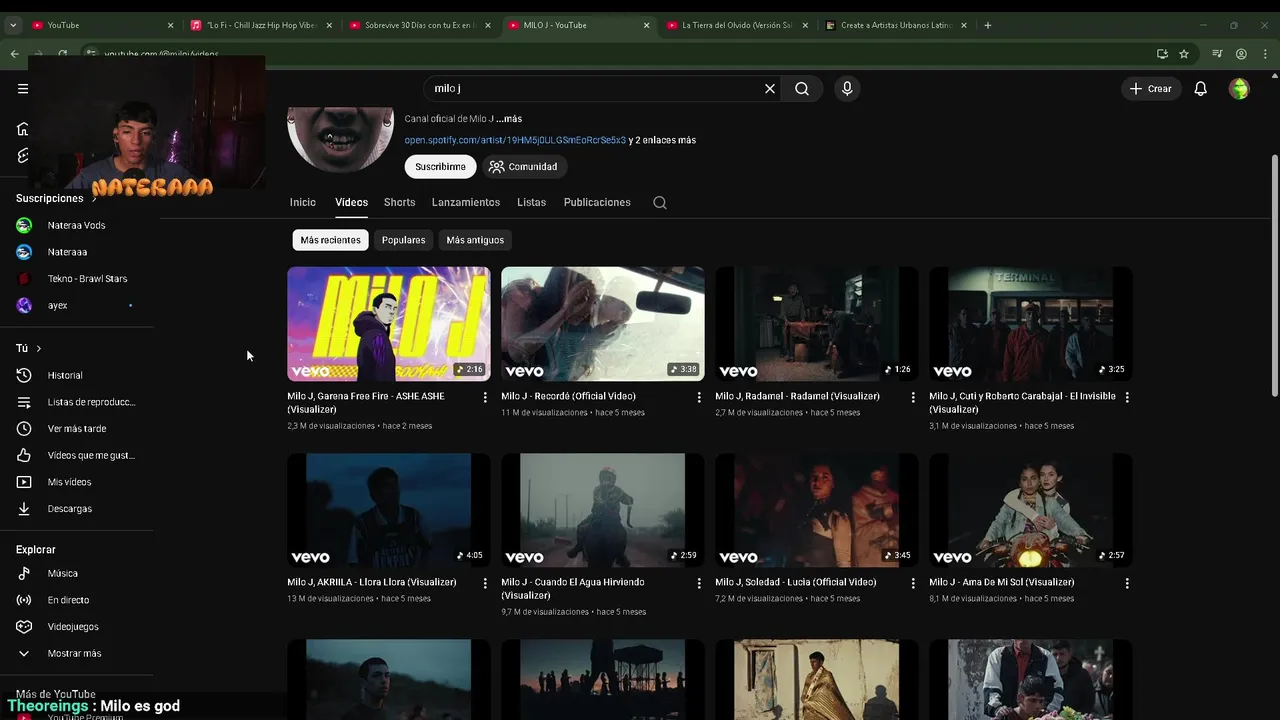Open options for Ama De Mi Sol
This screenshot has width=1280, height=720.
(x=1127, y=583)
